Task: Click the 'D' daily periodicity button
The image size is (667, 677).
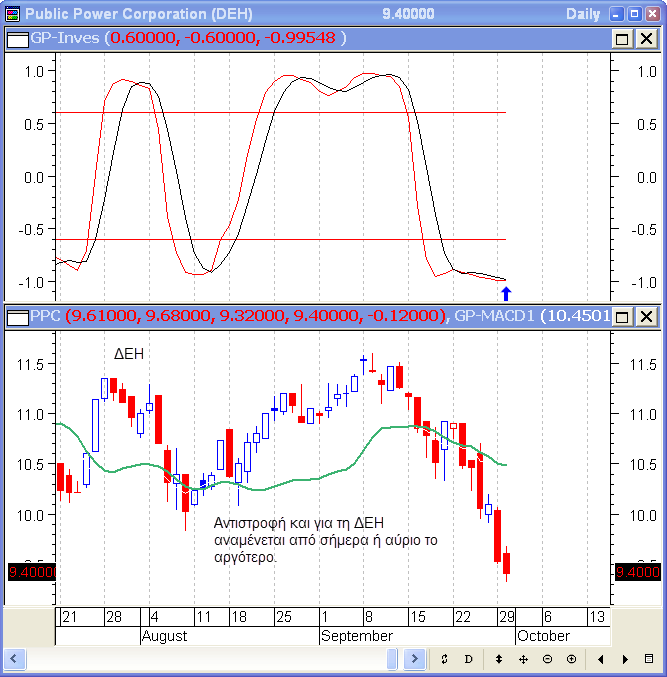Action: tap(468, 660)
